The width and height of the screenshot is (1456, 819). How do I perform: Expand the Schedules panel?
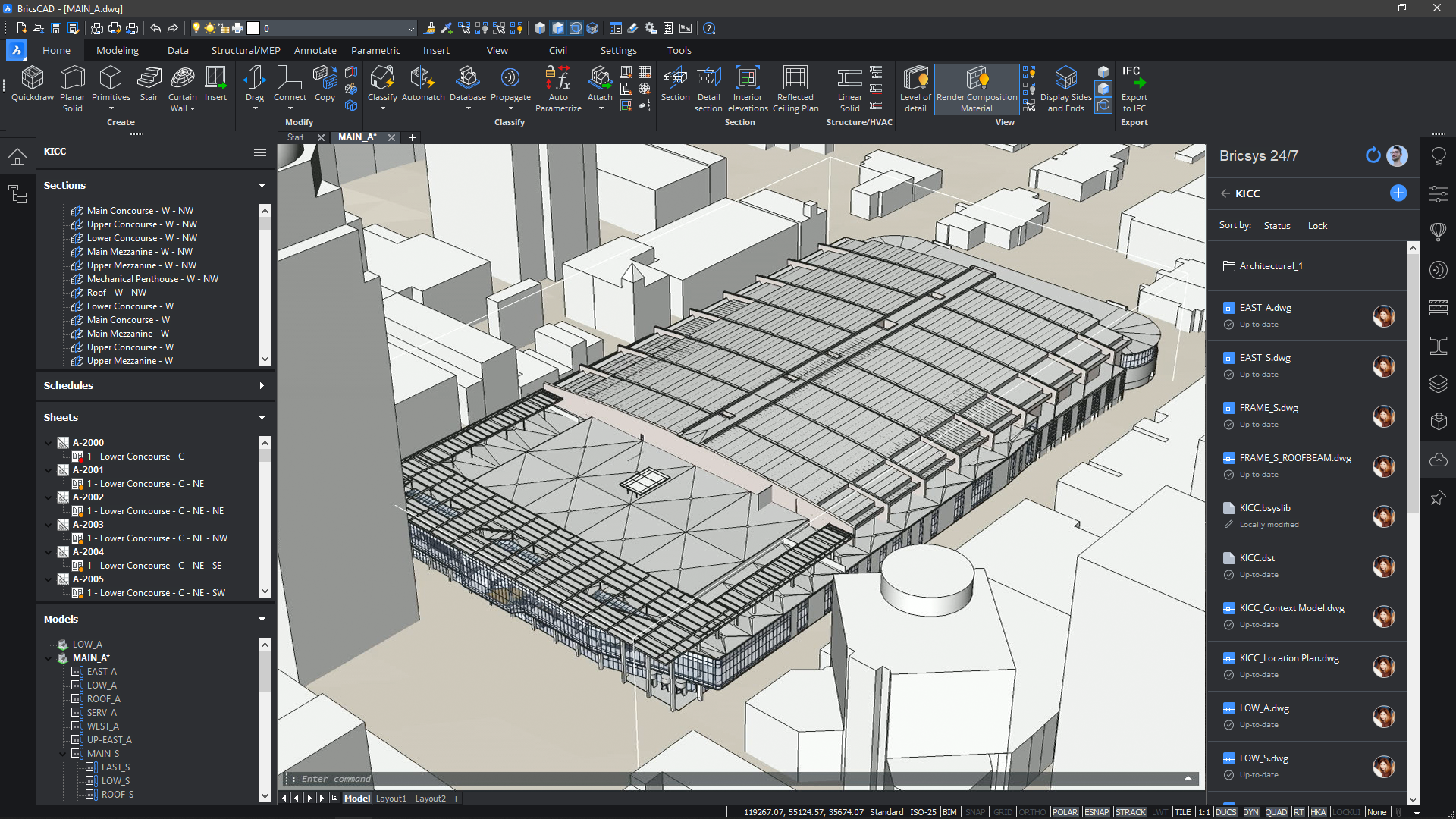coord(261,385)
